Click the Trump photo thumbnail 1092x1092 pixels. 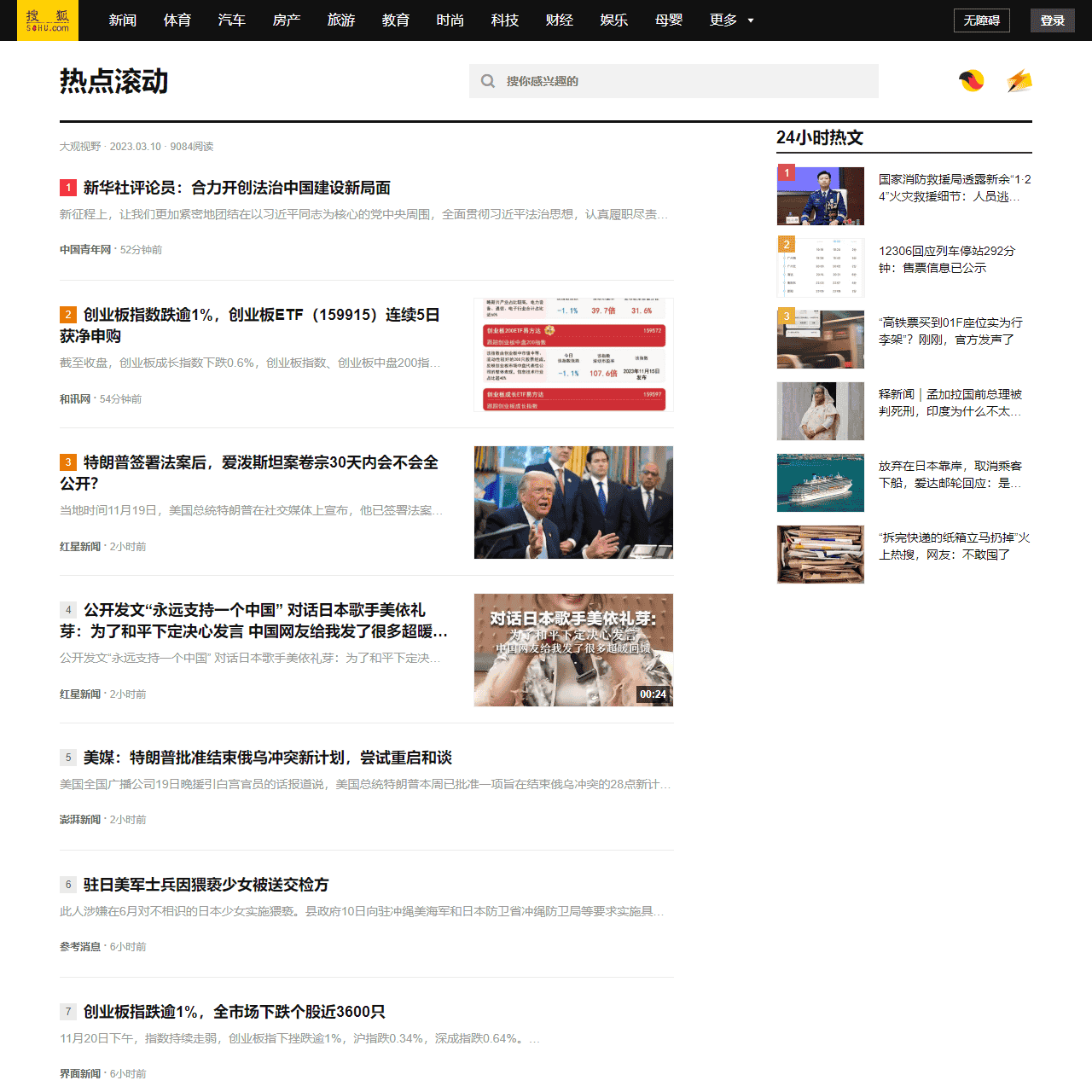point(573,502)
